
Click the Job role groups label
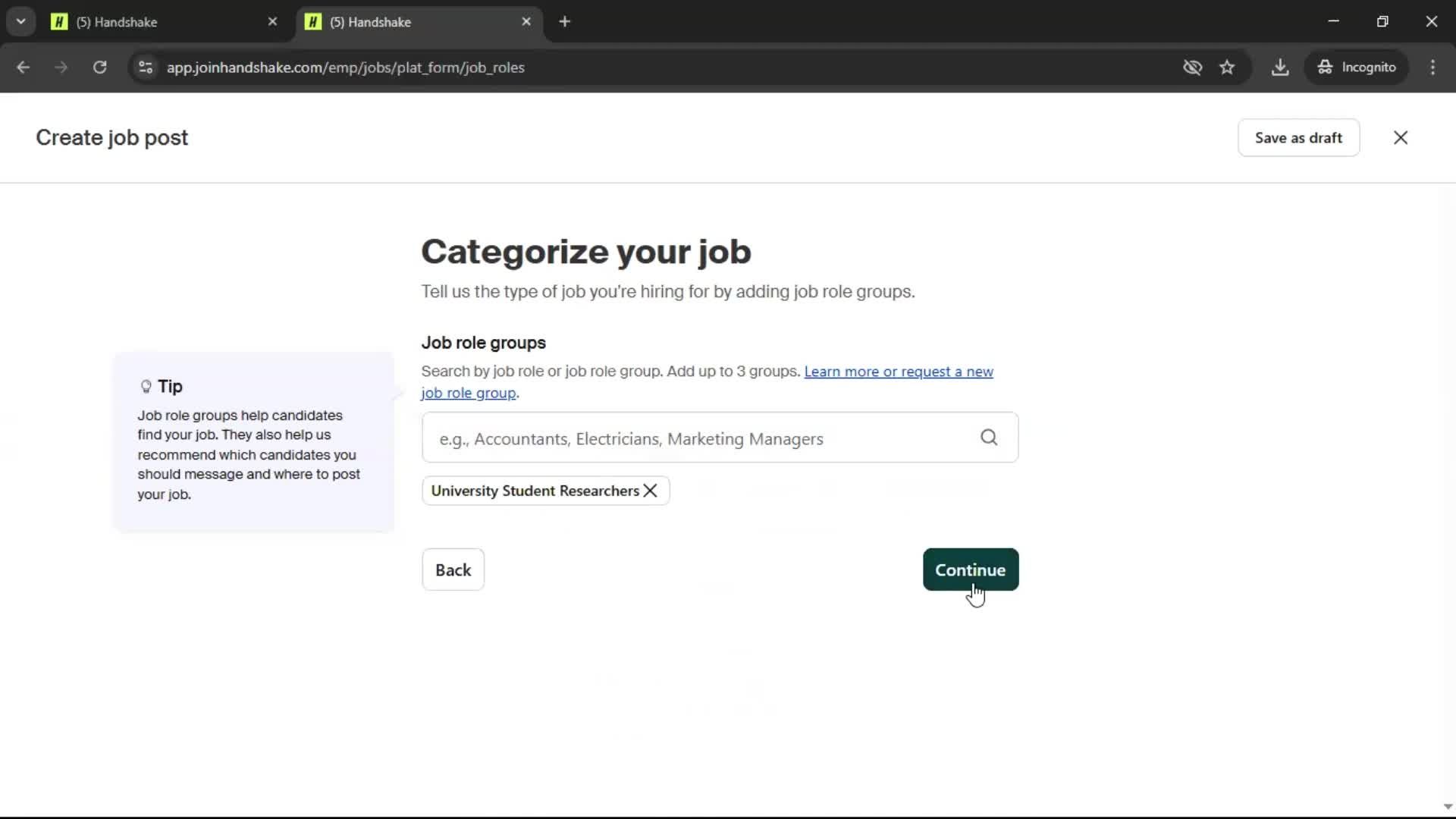coord(483,343)
